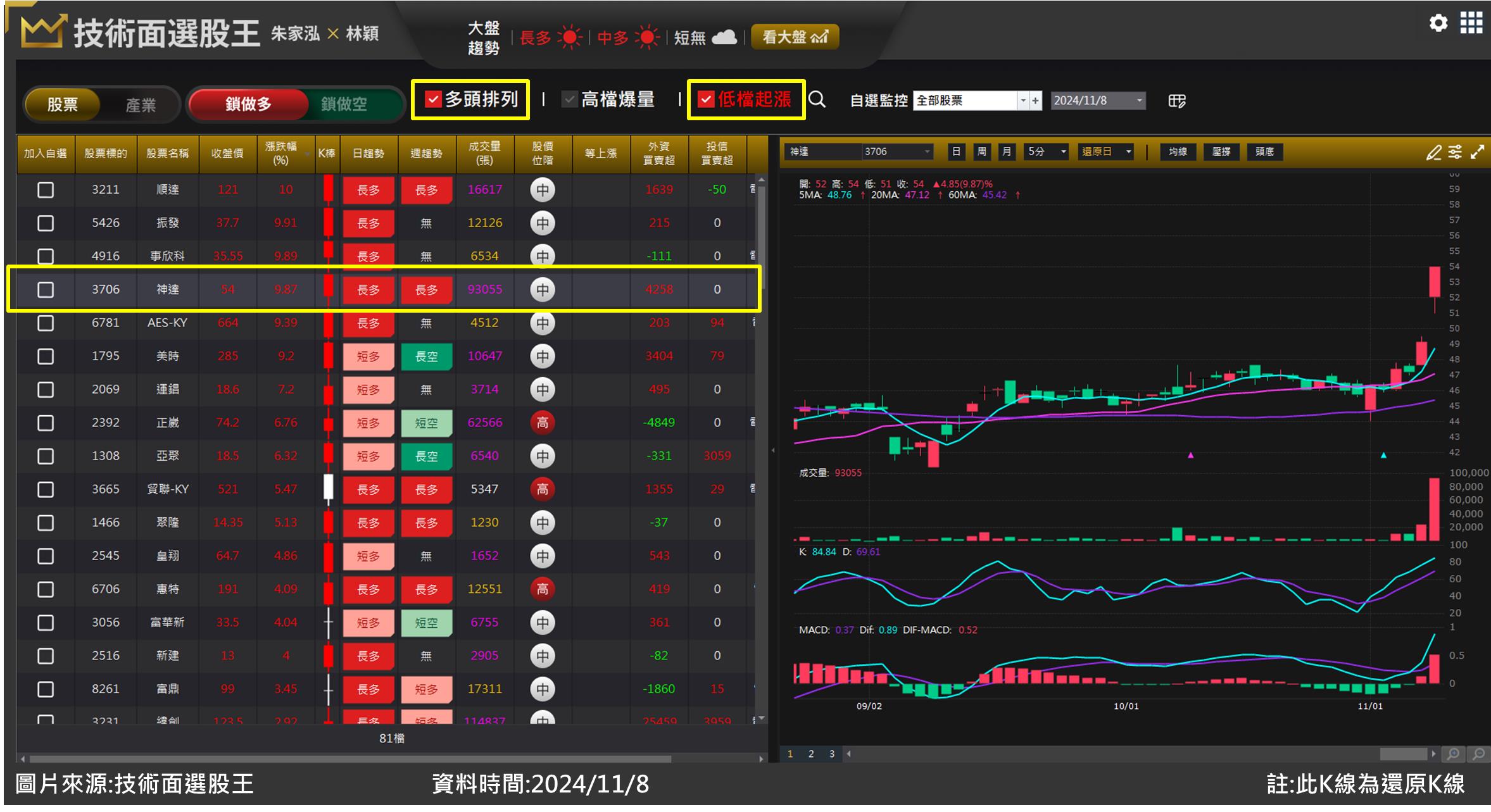Expand the 5分 interval dropdown
The height and width of the screenshot is (812, 1491).
pos(1064,152)
